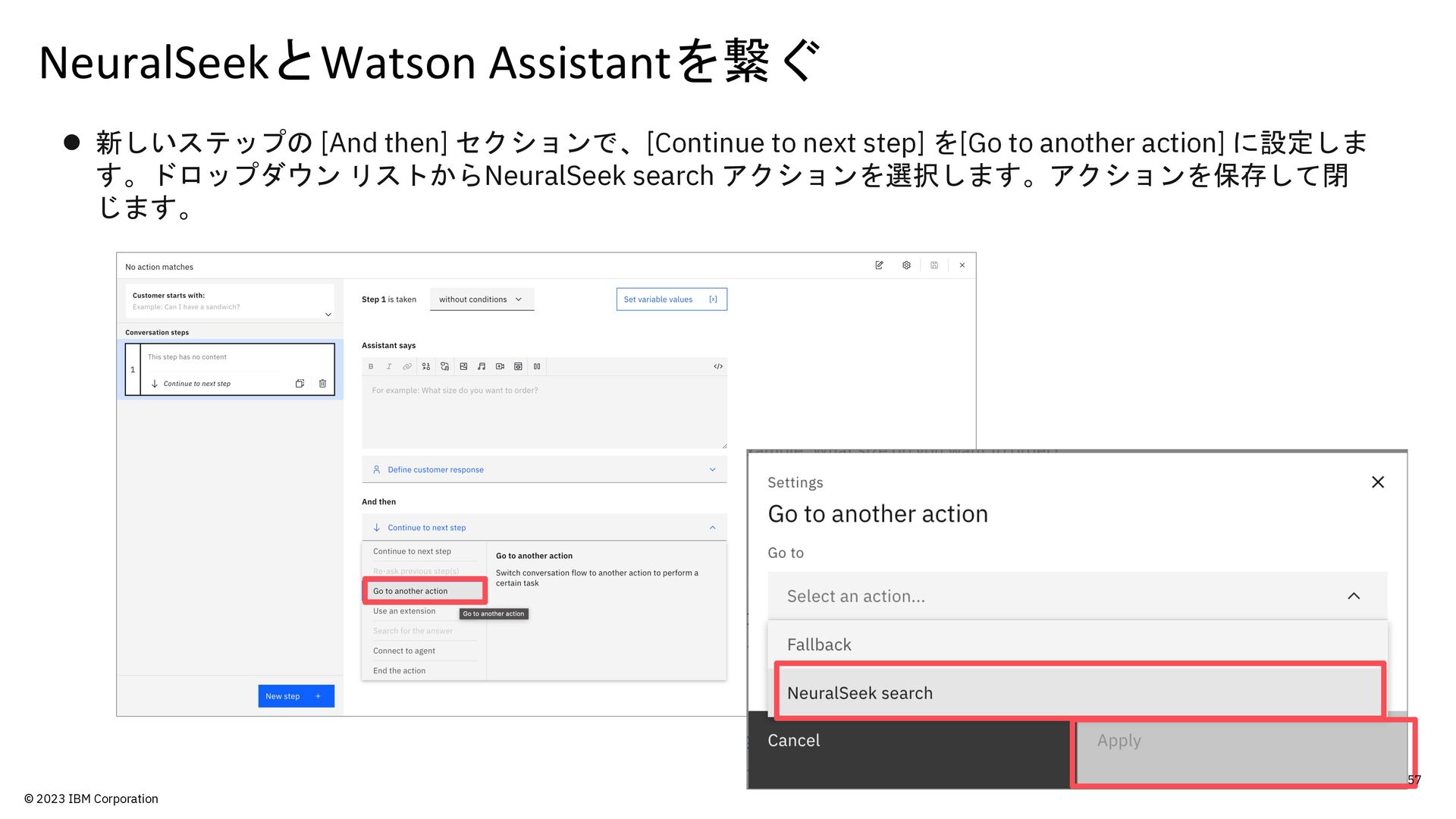Screen dimensions: 1456x819
Task: Click the insert variable icon in toolbar
Action: [x=426, y=366]
